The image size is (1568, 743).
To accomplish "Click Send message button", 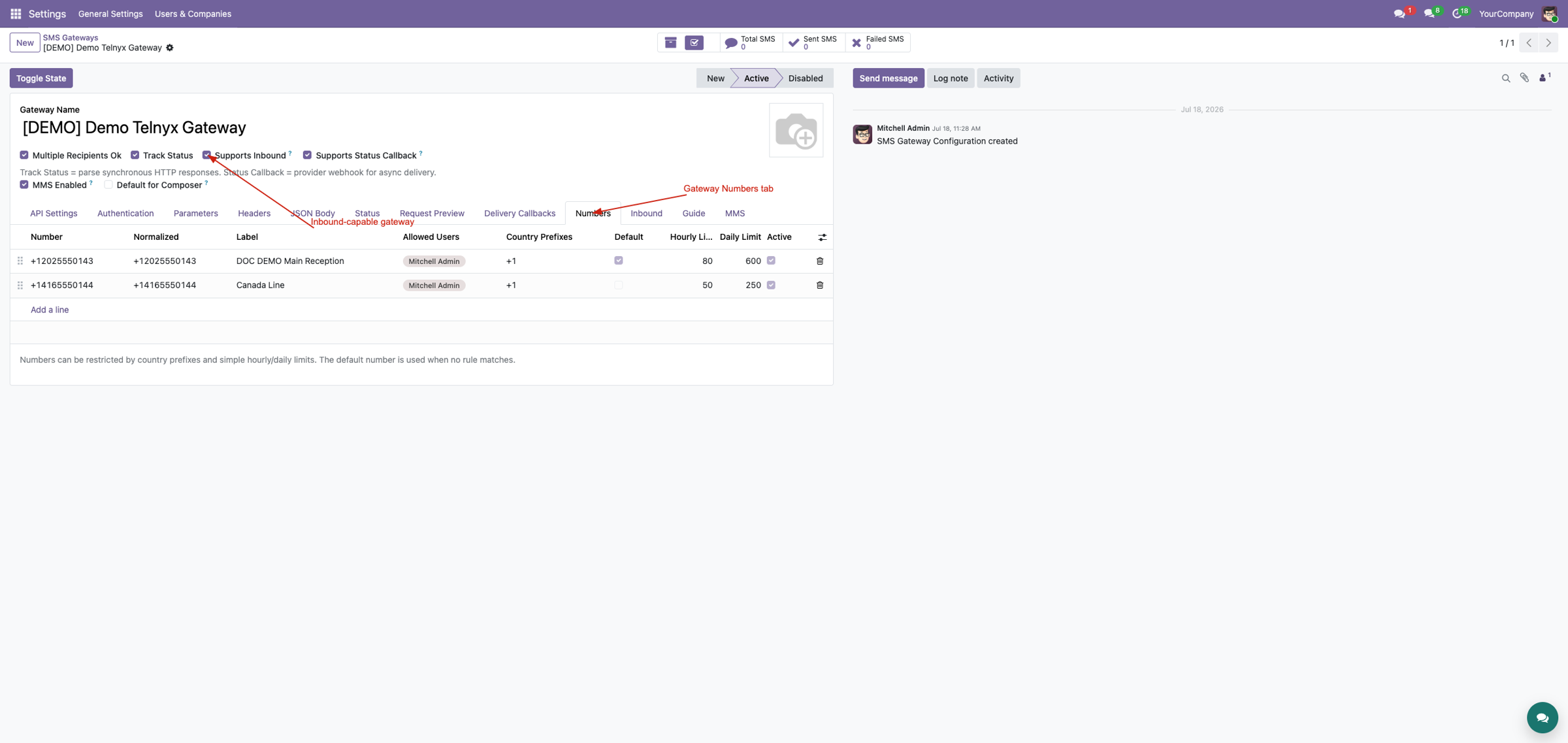I will 888,78.
